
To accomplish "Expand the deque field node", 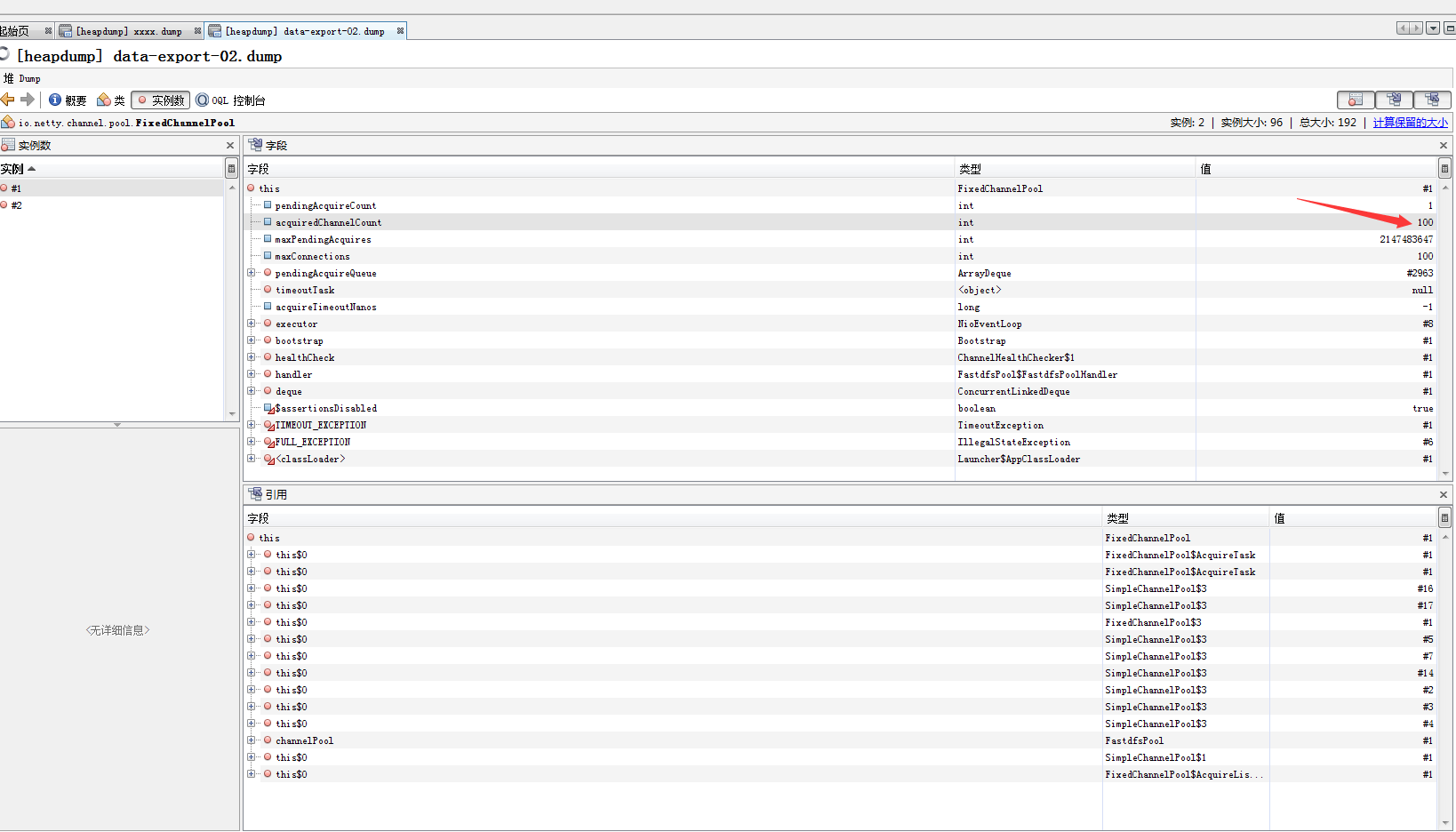I will (252, 391).
